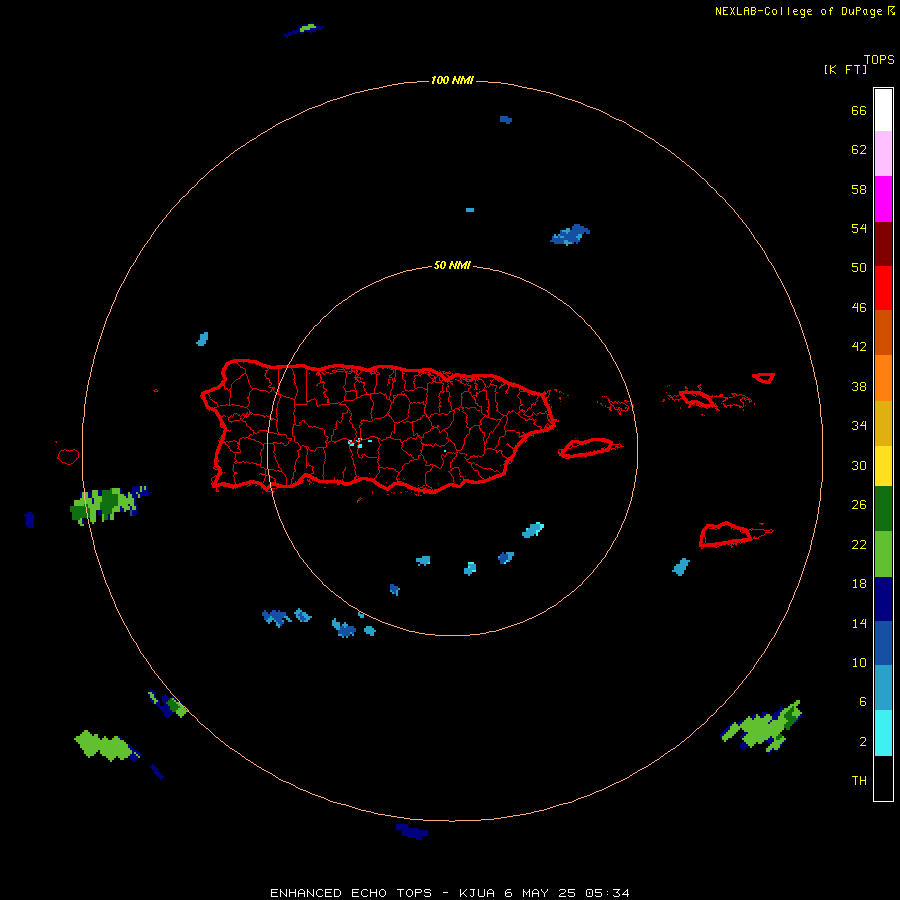The width and height of the screenshot is (900, 900).
Task: Click the Mona Island outline west of Puerto Rico
Action: (68, 456)
